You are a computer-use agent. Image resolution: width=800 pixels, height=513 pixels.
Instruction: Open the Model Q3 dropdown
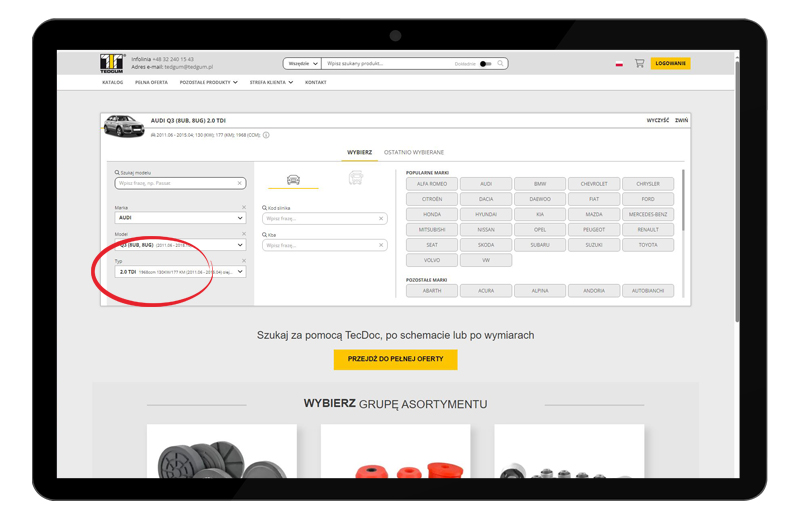[x=181, y=245]
